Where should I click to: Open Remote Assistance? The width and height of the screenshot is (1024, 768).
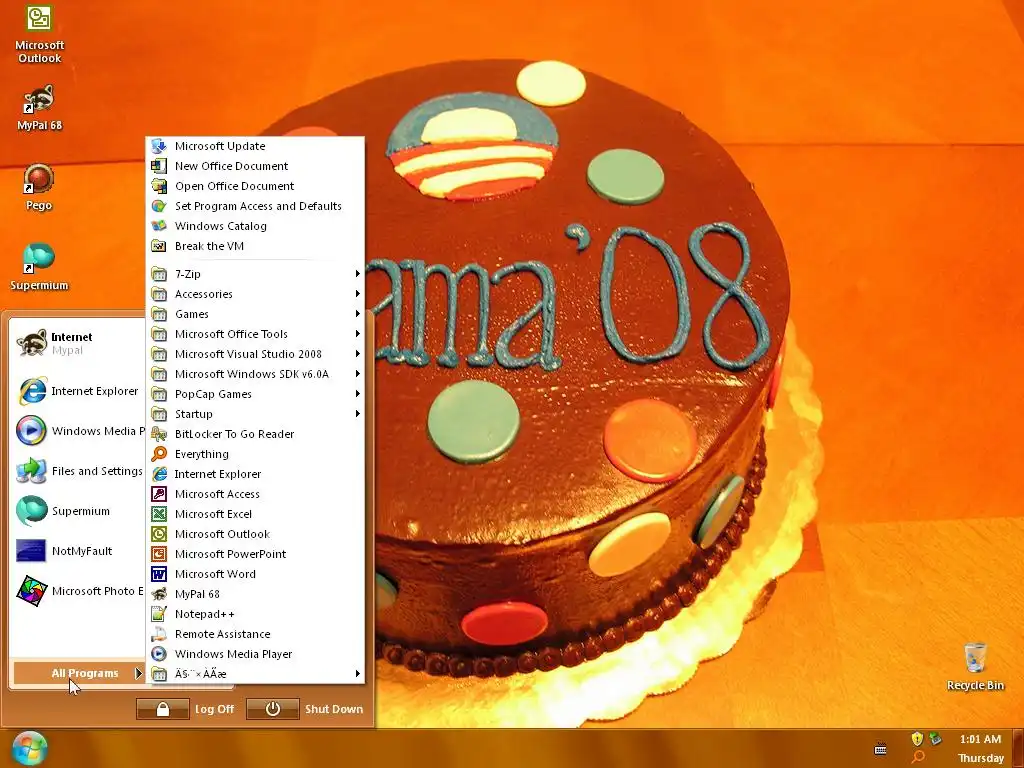pyautogui.click(x=255, y=634)
